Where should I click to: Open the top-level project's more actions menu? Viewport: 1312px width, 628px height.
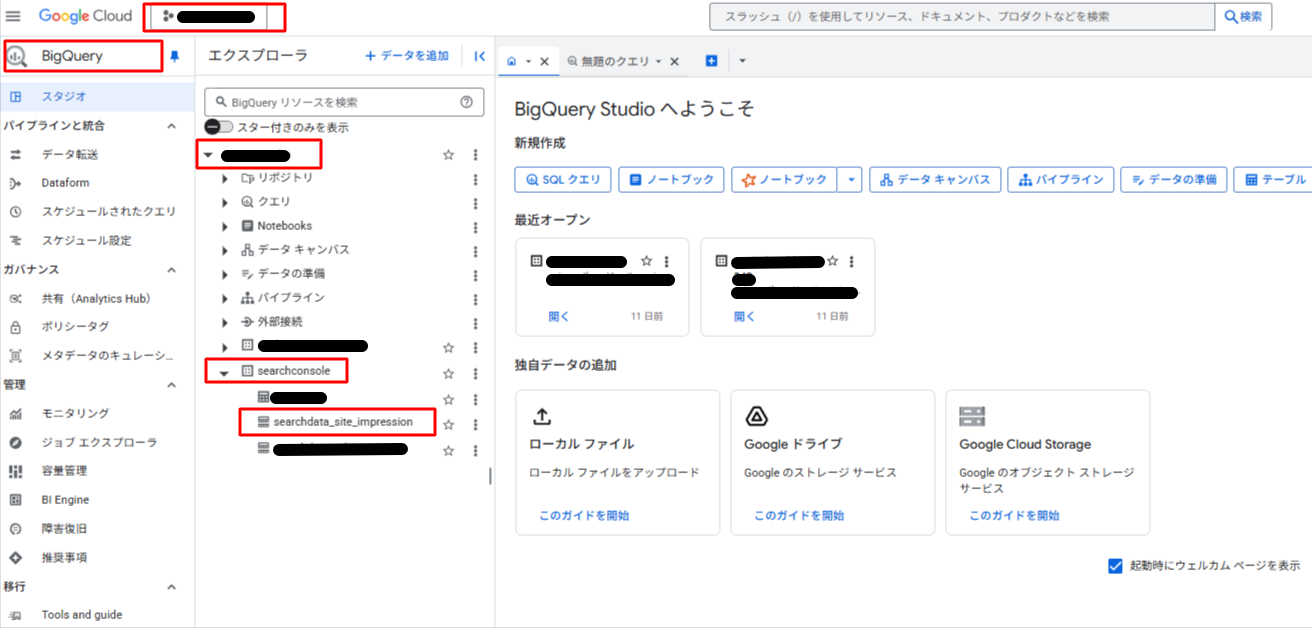475,155
